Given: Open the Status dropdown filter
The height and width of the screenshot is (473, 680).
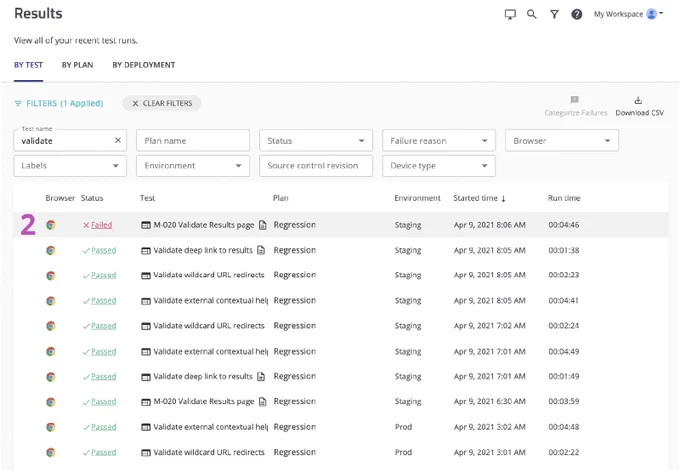Looking at the screenshot, I should pyautogui.click(x=316, y=140).
